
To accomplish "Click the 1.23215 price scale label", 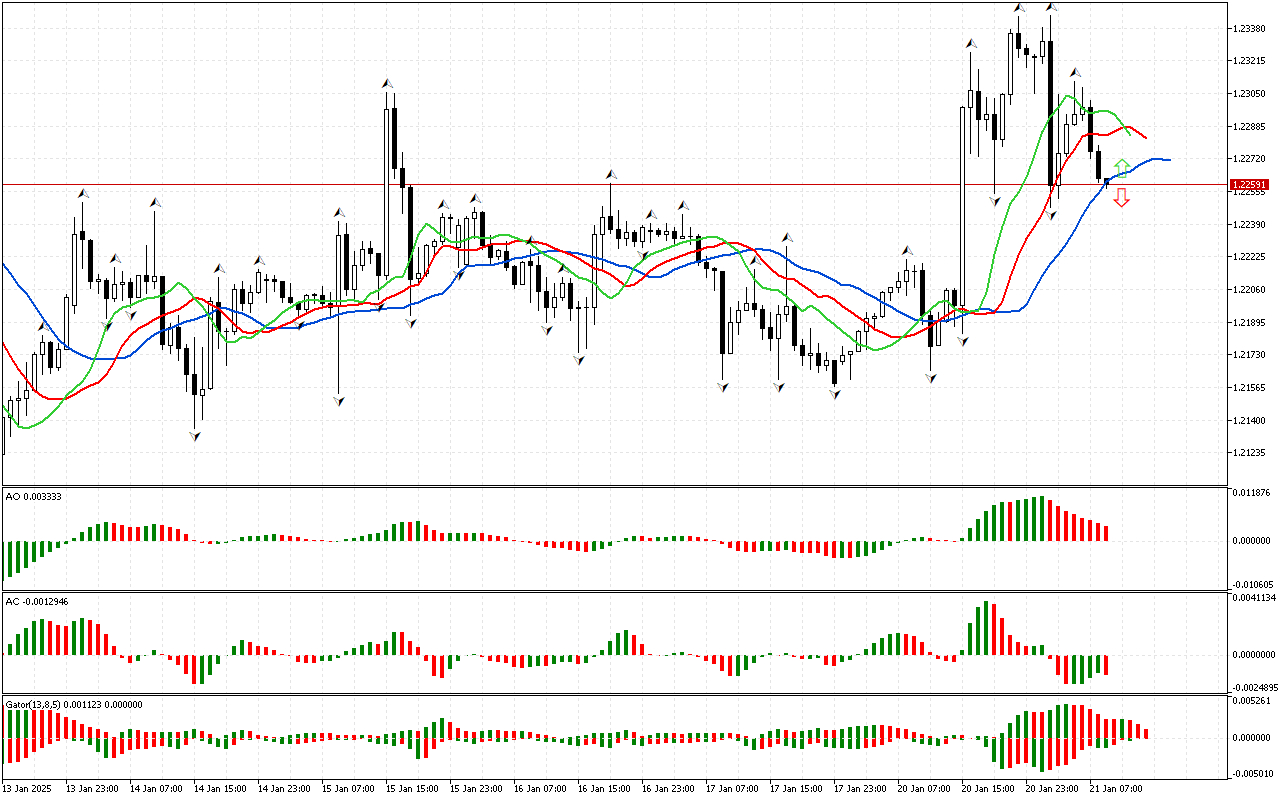I will 1250,61.
